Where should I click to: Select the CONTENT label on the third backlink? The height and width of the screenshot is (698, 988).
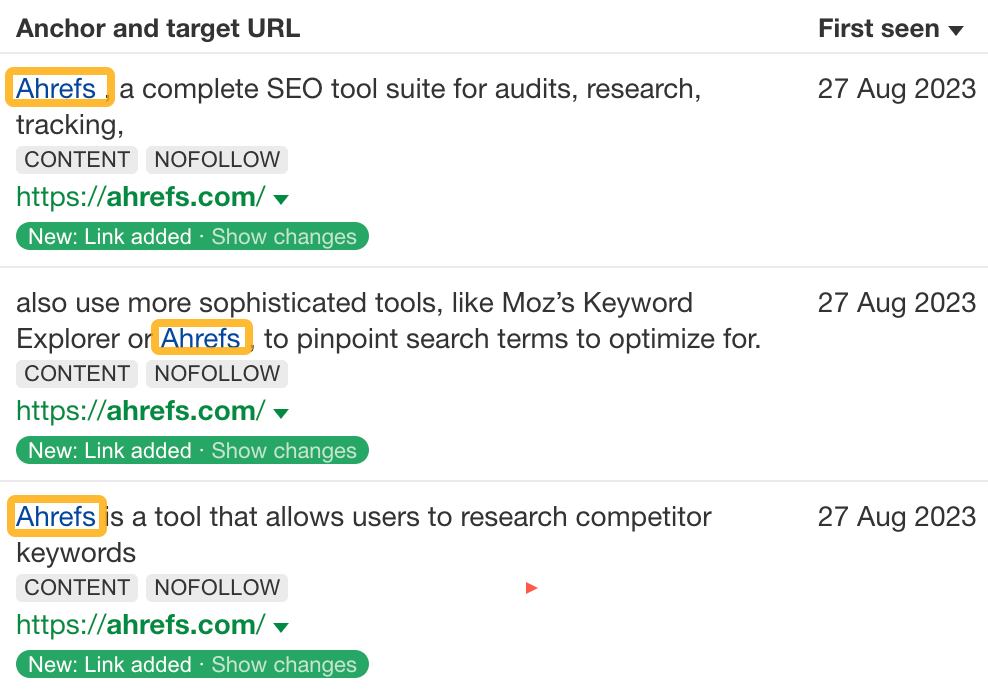click(76, 588)
